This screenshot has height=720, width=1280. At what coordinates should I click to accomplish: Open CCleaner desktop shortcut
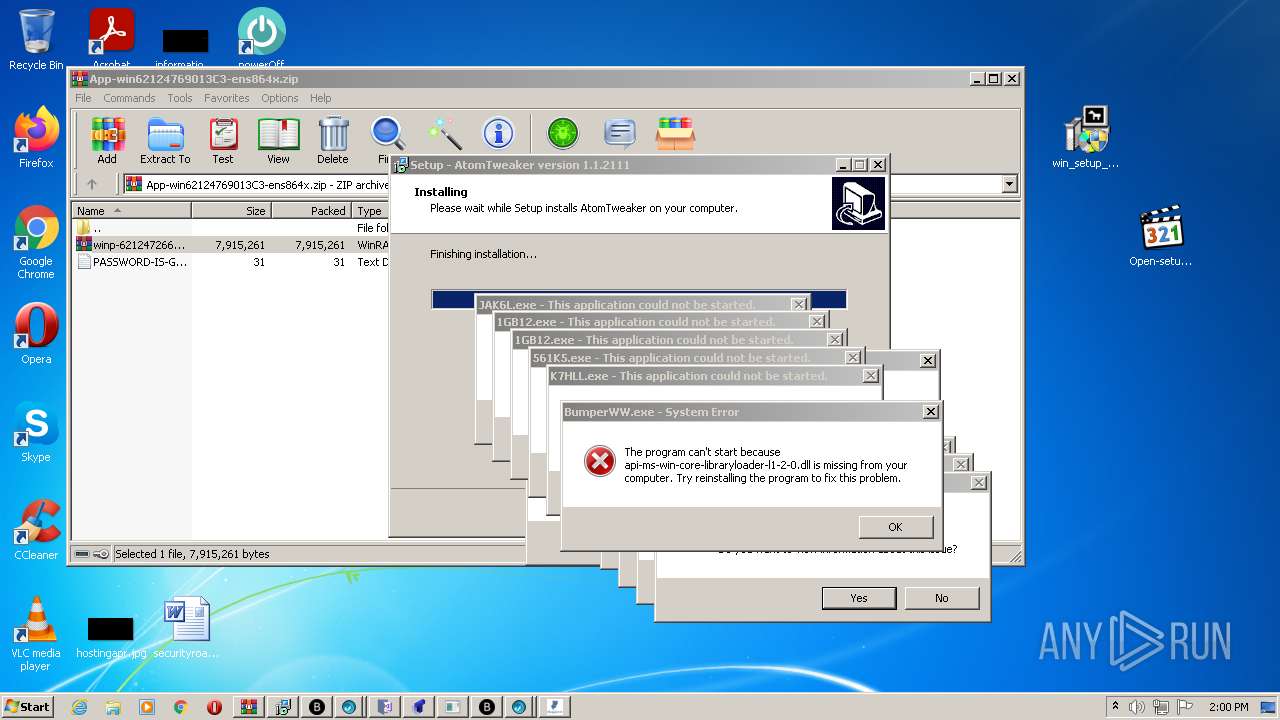click(36, 530)
